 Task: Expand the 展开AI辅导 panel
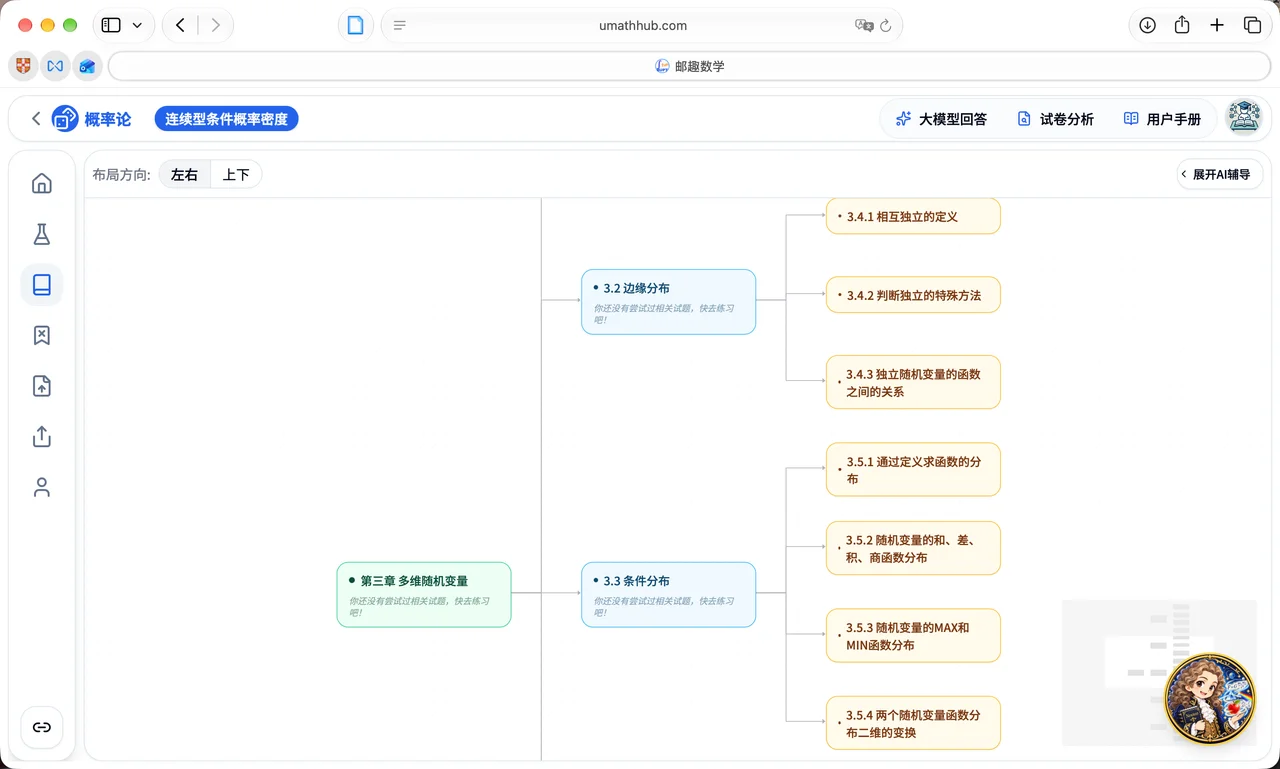pos(1220,174)
